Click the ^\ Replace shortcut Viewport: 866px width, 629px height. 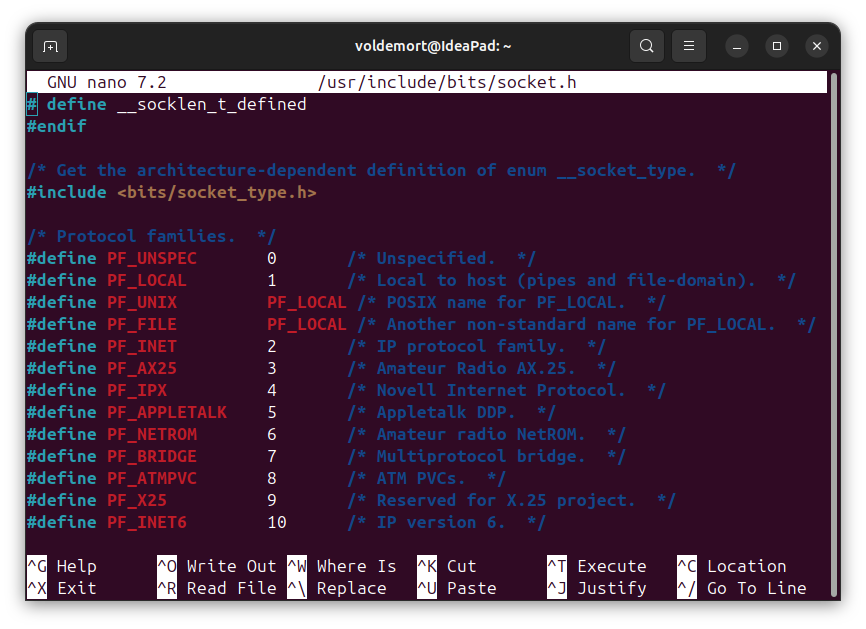(337, 589)
